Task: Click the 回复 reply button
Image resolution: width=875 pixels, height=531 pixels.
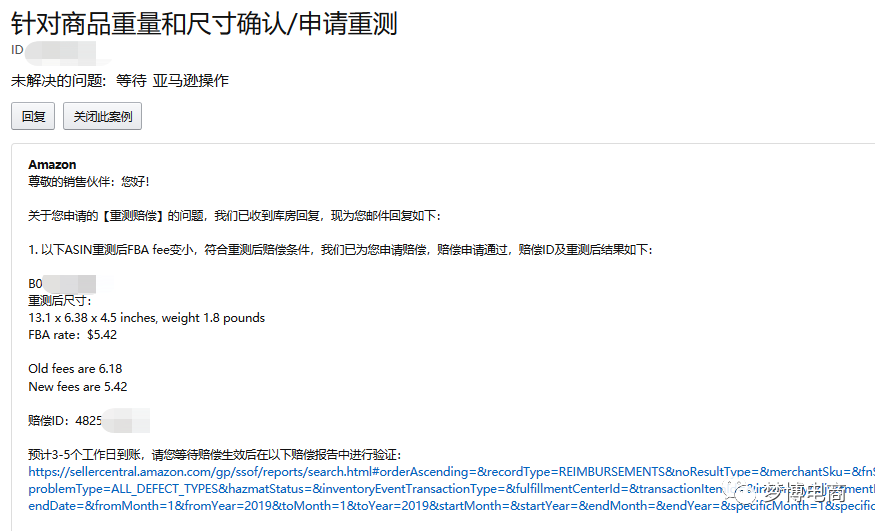Action: [x=33, y=116]
